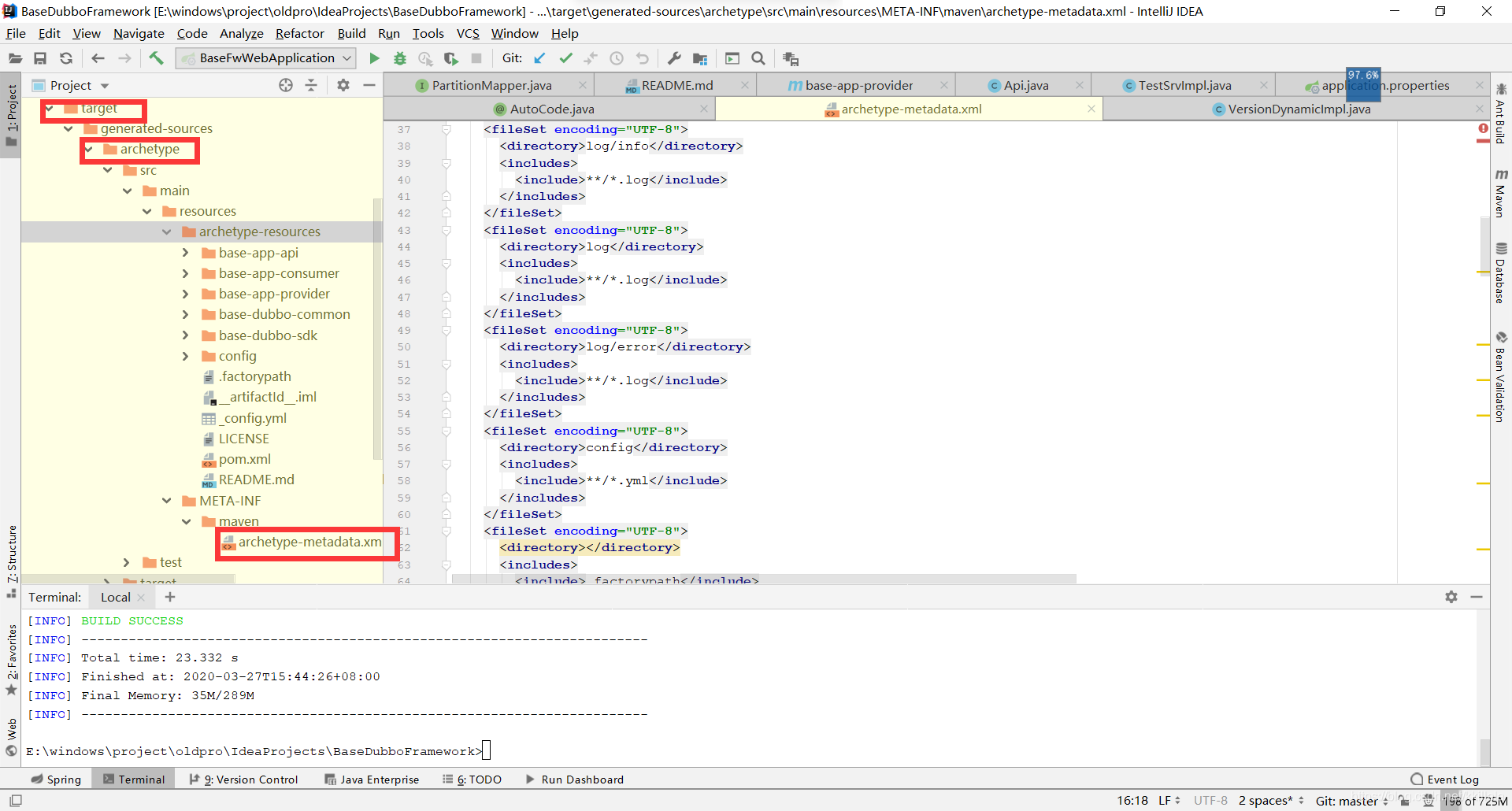The width and height of the screenshot is (1512, 811).
Task: Open the Maven tool window
Action: [1501, 193]
